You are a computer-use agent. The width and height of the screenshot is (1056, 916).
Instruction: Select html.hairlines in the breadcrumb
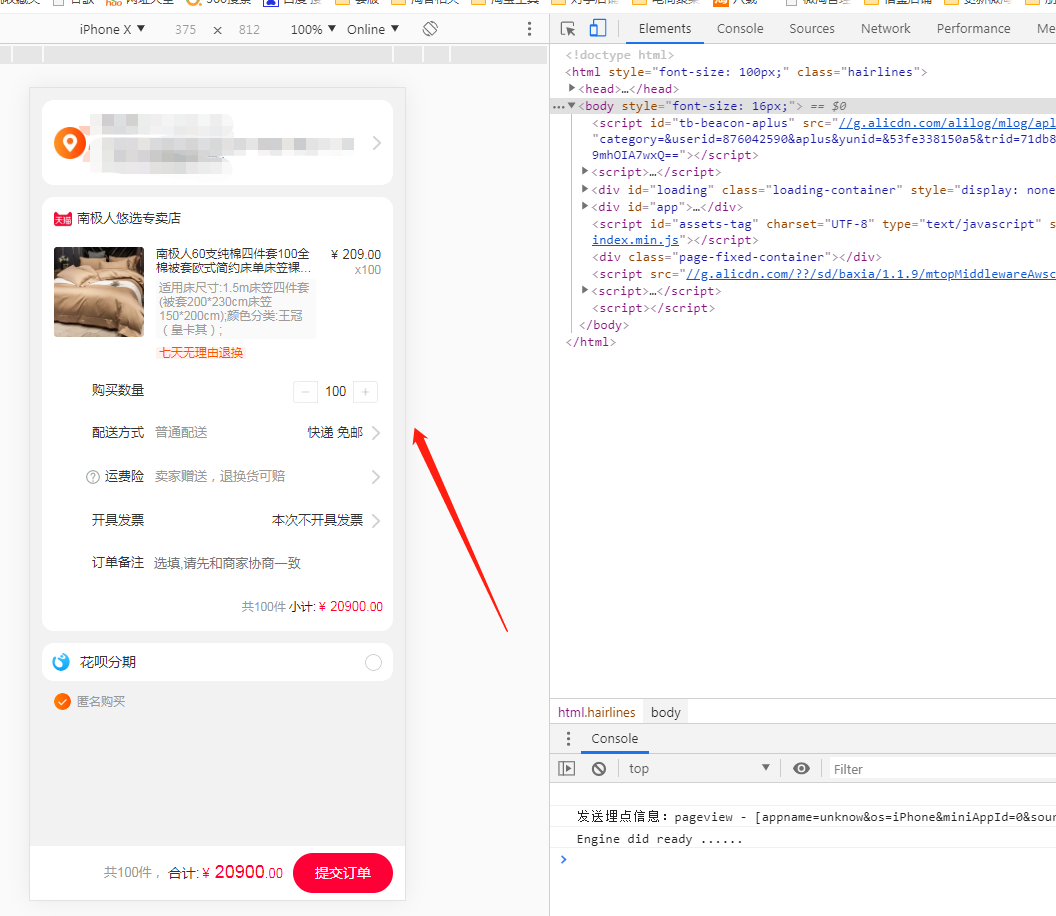click(596, 713)
